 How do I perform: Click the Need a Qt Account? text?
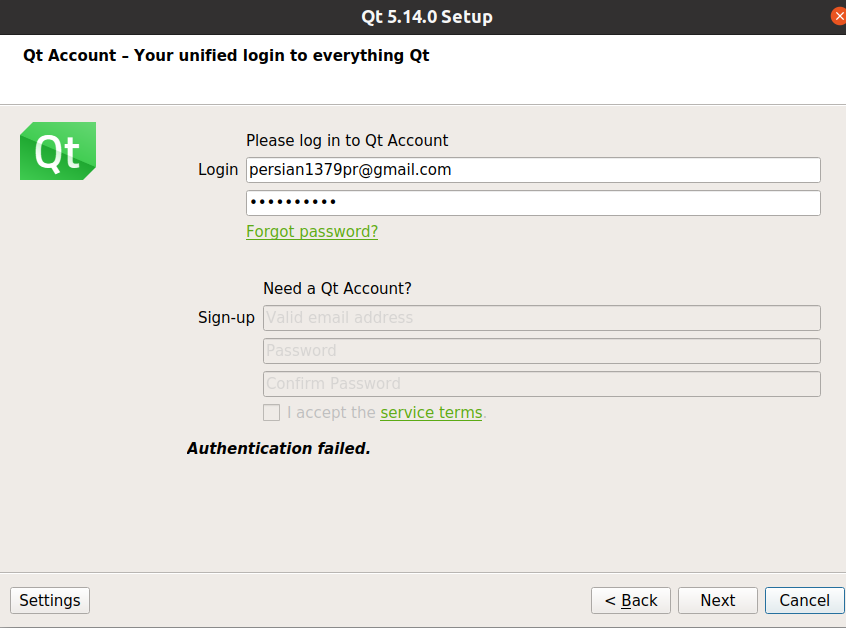(337, 289)
